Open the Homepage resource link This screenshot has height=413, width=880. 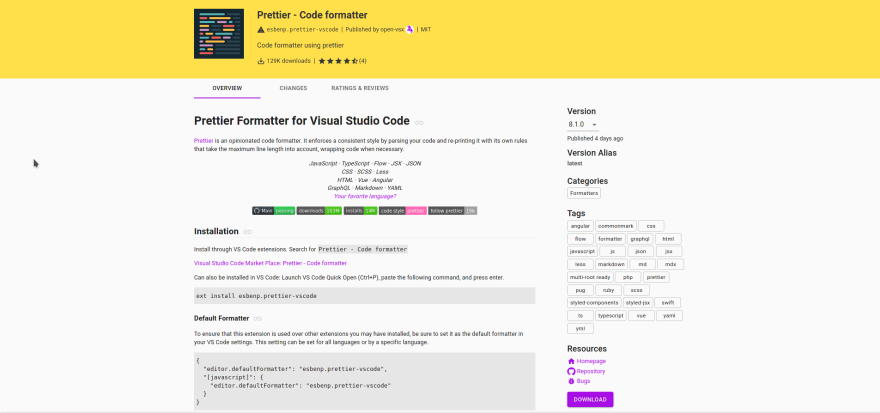coord(591,361)
